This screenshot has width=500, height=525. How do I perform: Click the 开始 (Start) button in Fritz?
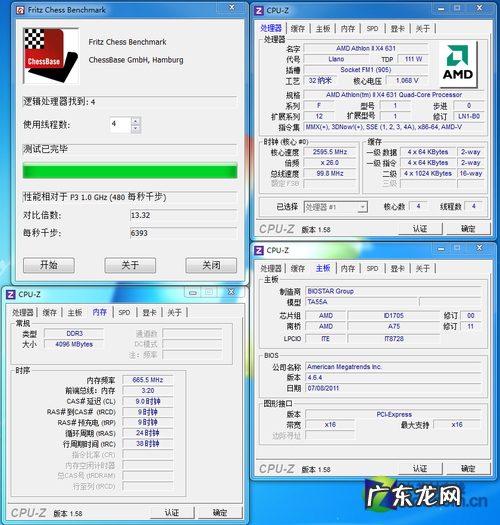(x=49, y=265)
